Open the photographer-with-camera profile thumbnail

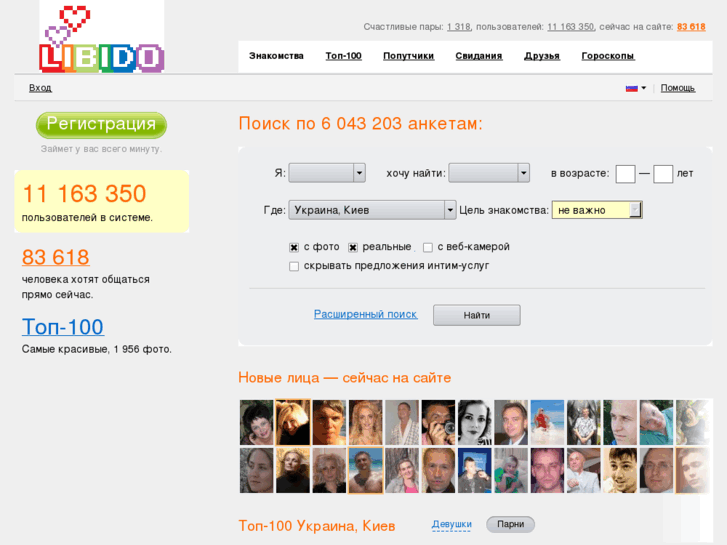[x=438, y=423]
